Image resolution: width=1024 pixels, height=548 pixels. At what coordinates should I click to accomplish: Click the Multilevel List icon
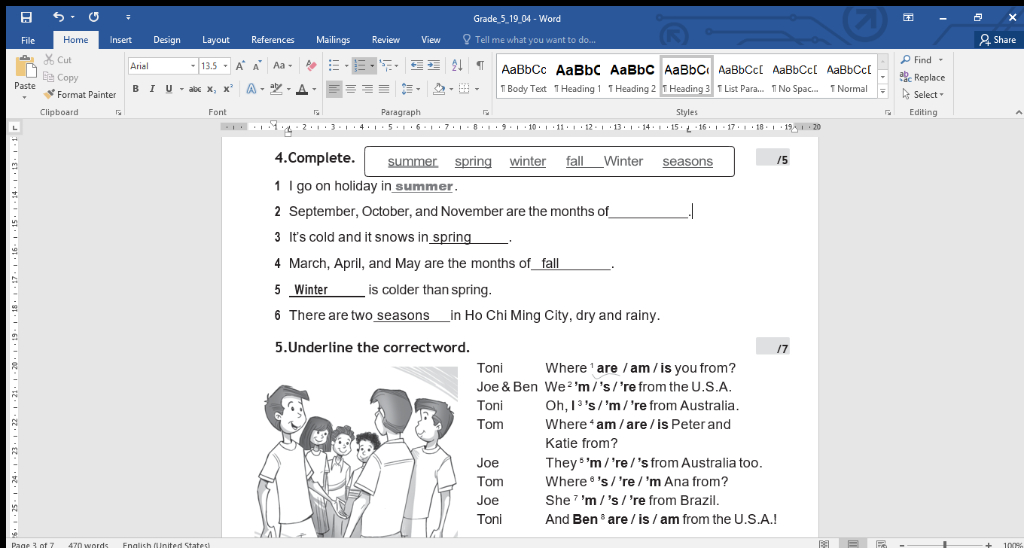coord(385,66)
